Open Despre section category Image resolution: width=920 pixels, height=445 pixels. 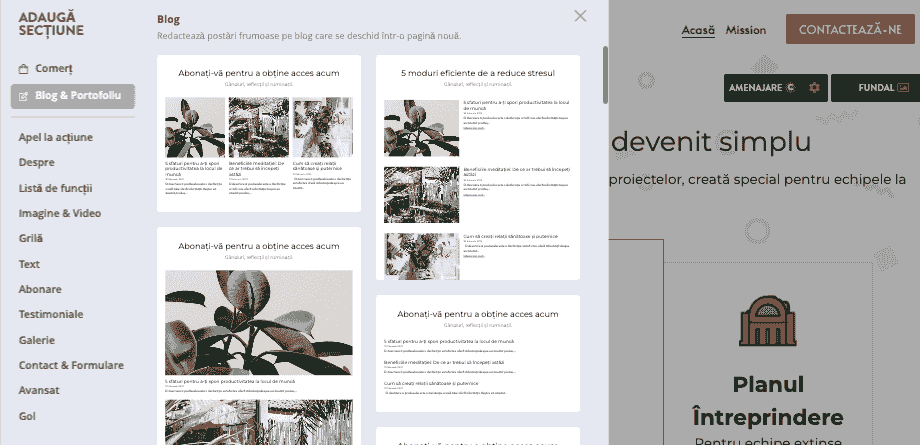click(x=36, y=163)
